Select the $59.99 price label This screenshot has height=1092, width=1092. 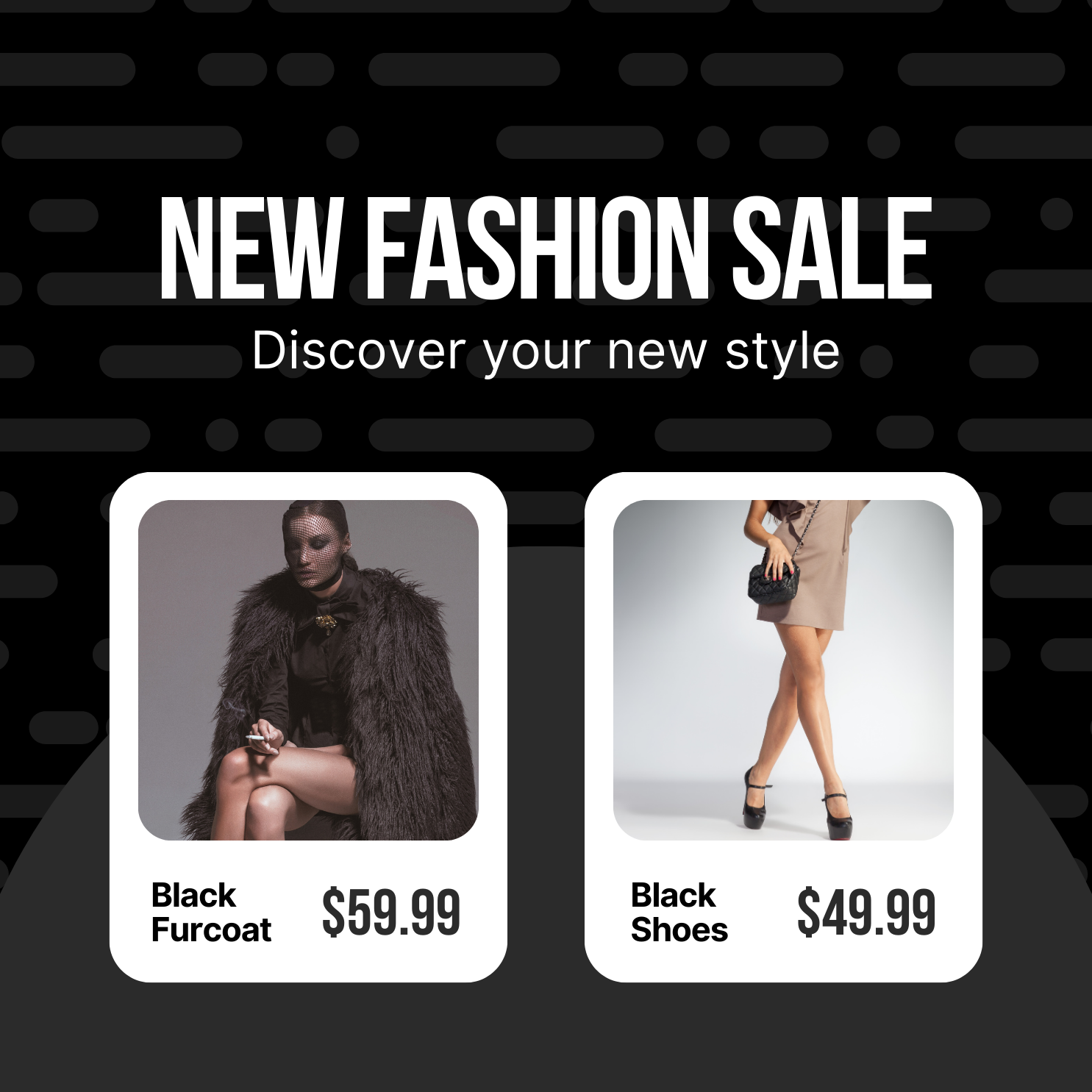(x=391, y=913)
